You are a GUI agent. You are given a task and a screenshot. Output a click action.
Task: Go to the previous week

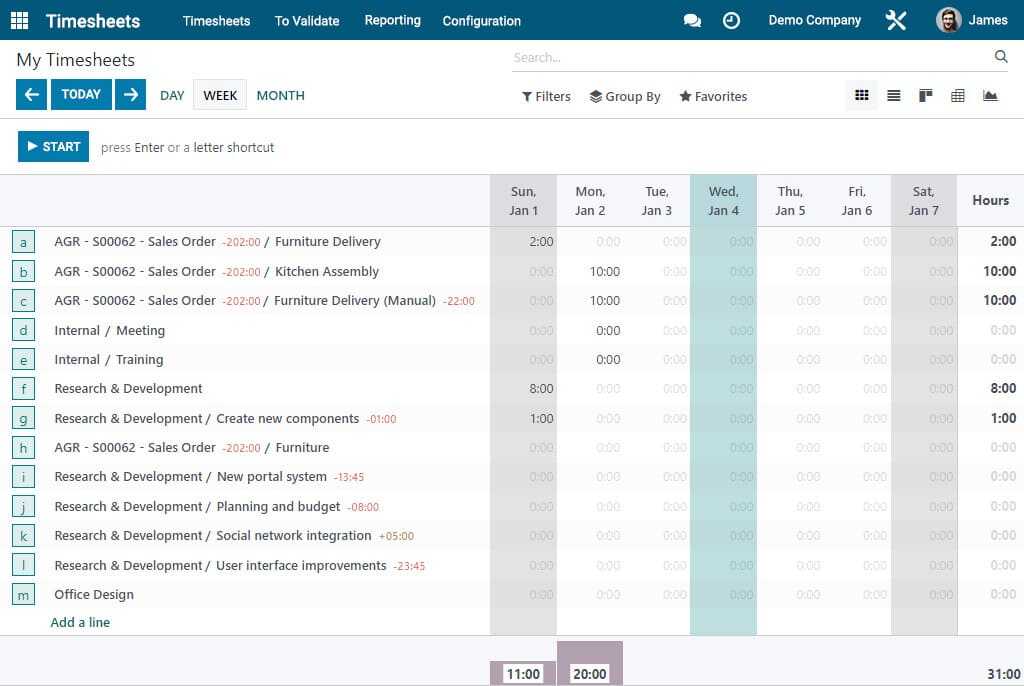(31, 95)
